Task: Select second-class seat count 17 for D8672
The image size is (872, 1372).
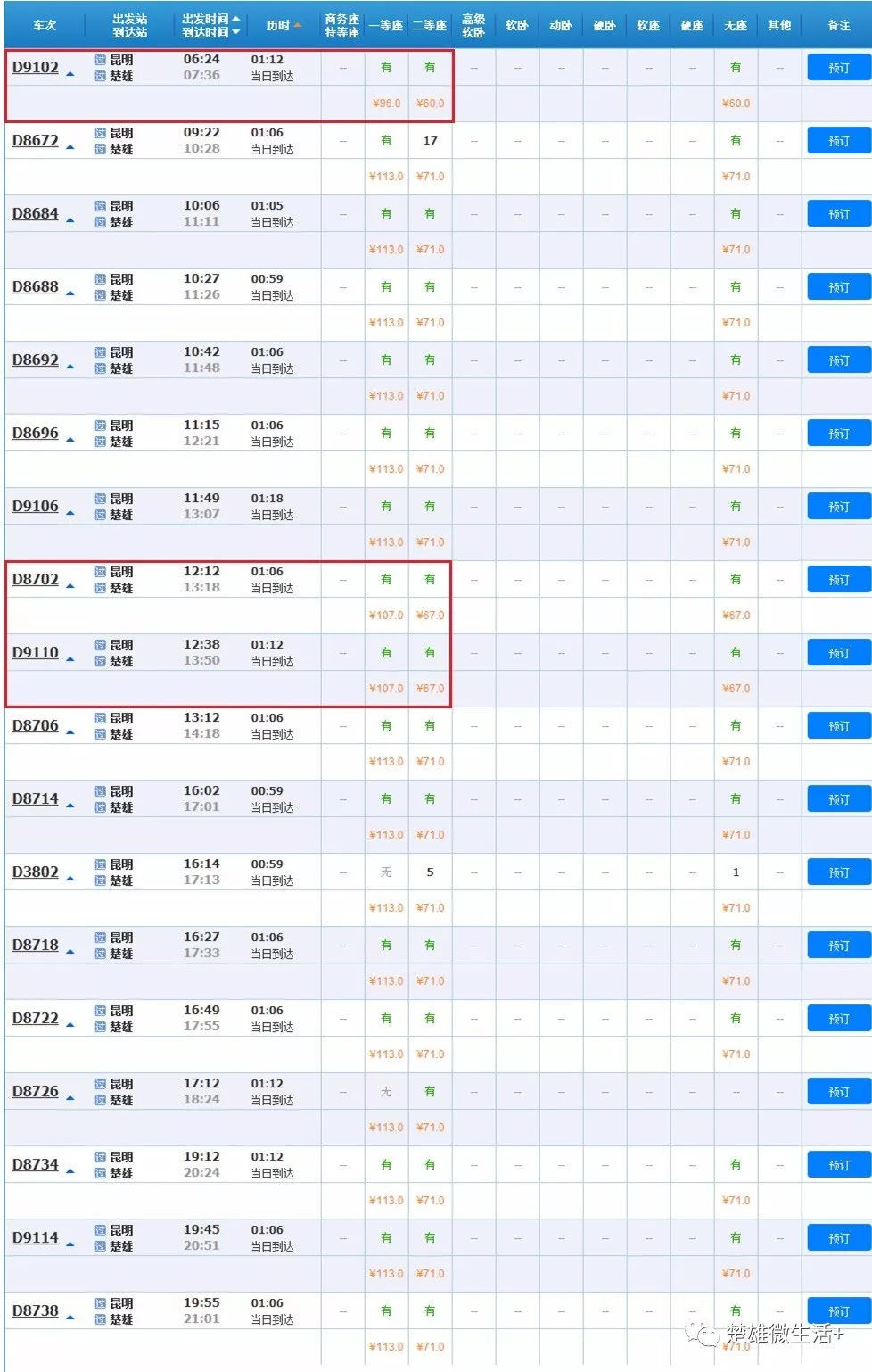Action: coord(430,141)
